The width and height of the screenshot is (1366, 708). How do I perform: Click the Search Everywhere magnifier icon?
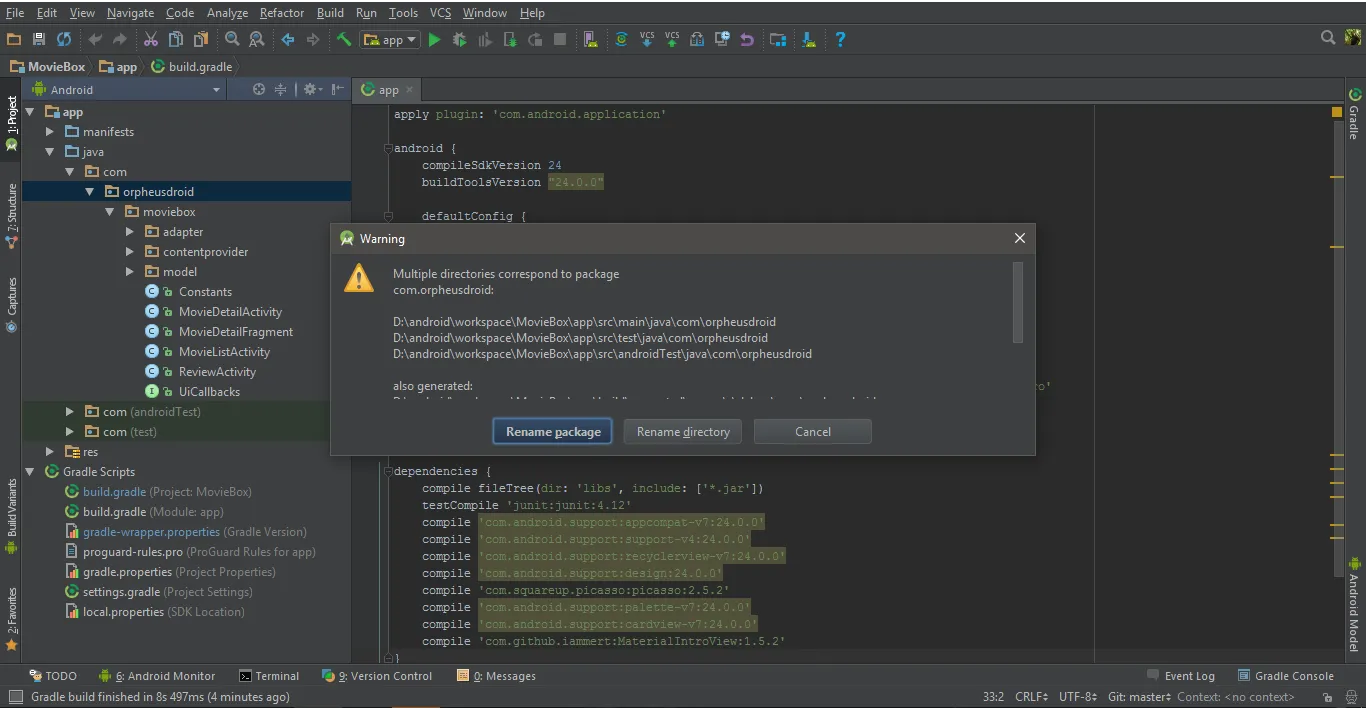pyautogui.click(x=1328, y=38)
